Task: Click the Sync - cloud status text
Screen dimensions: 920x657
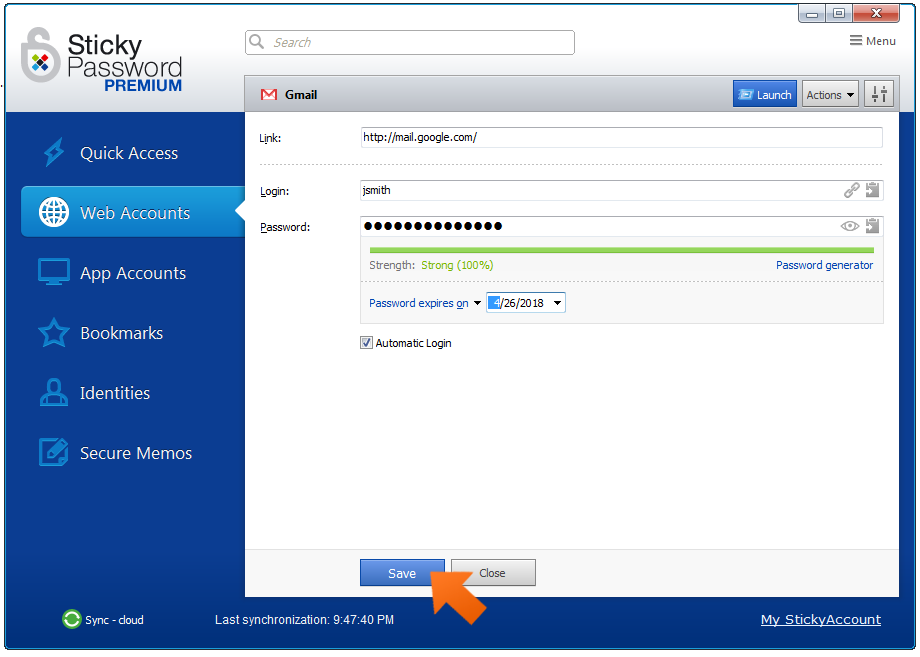Action: [114, 619]
